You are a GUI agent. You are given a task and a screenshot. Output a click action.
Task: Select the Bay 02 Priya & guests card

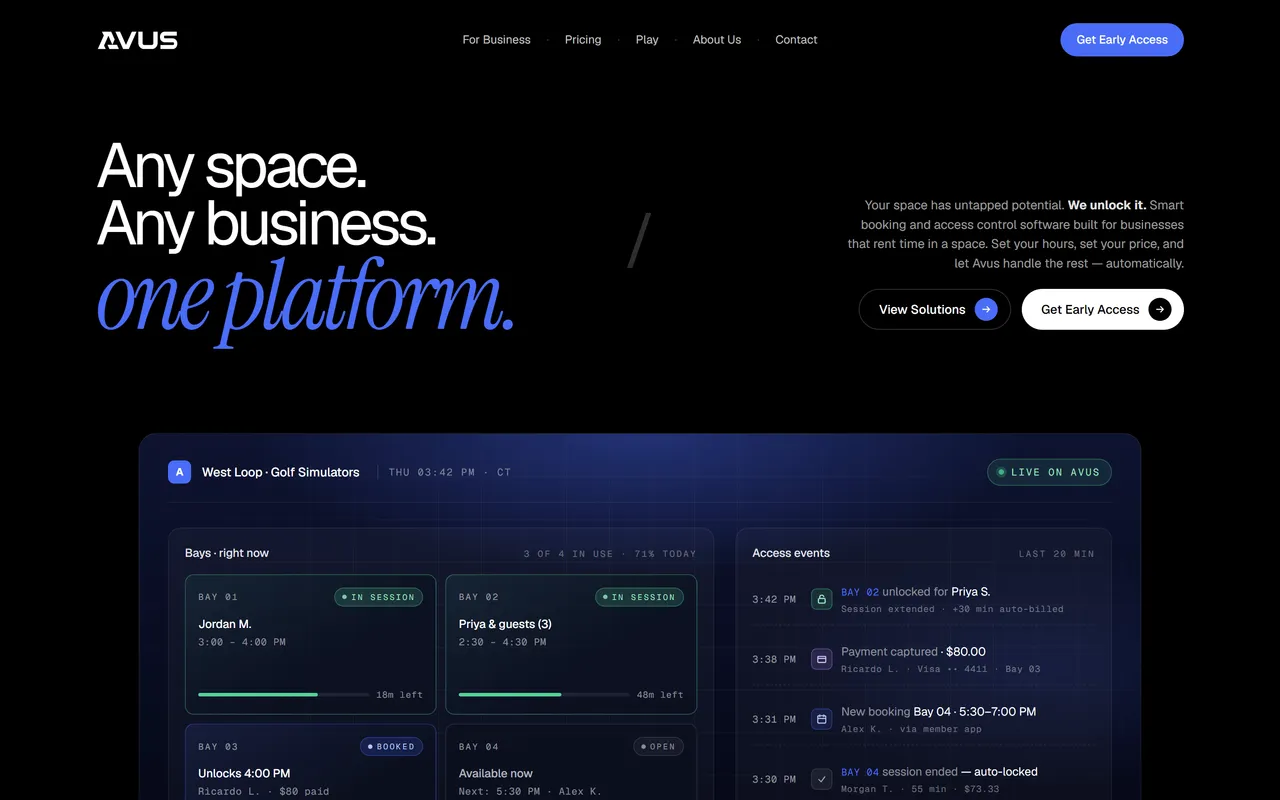[571, 644]
